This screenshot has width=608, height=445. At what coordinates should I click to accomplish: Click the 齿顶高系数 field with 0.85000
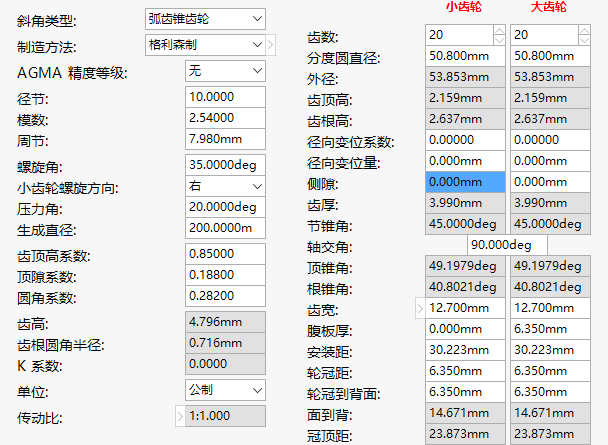pyautogui.click(x=225, y=254)
